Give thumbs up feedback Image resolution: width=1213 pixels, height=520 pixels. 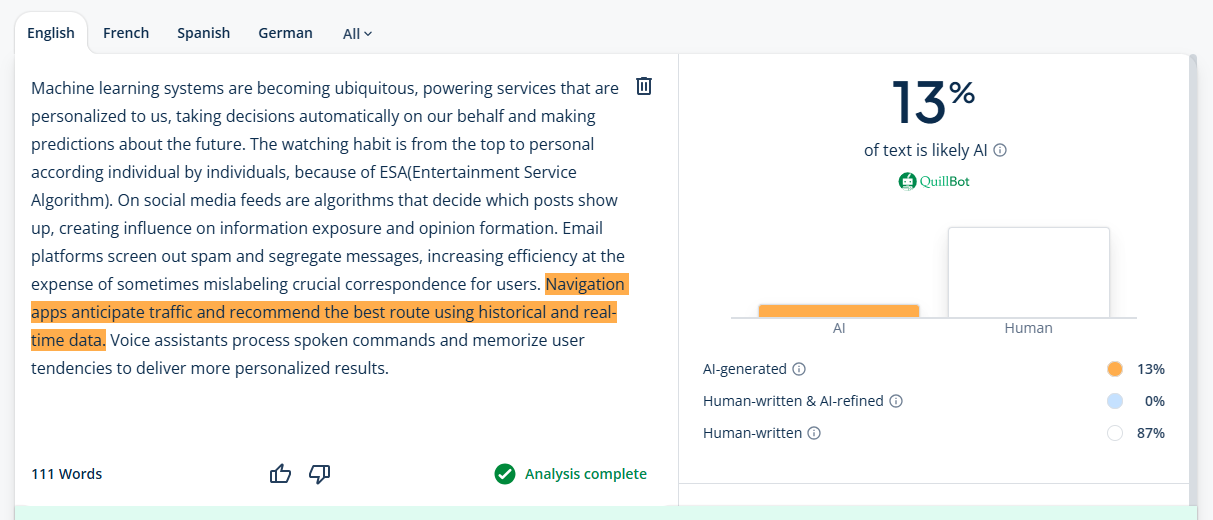tap(280, 474)
